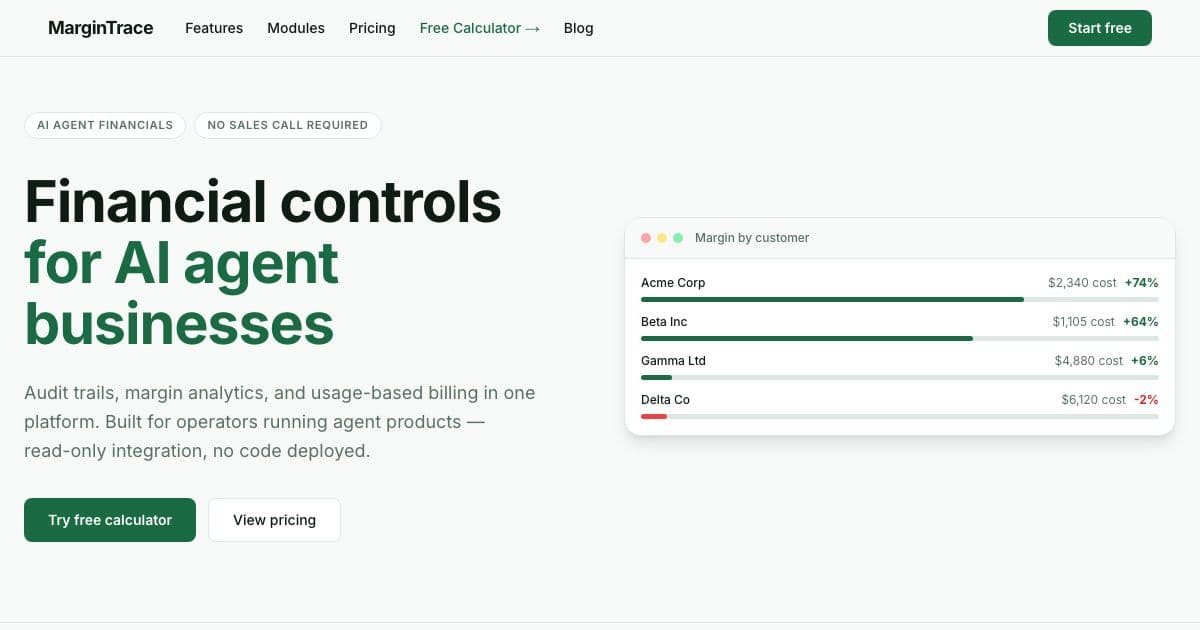Click Try free calculator button
The width and height of the screenshot is (1200, 630).
(x=110, y=520)
